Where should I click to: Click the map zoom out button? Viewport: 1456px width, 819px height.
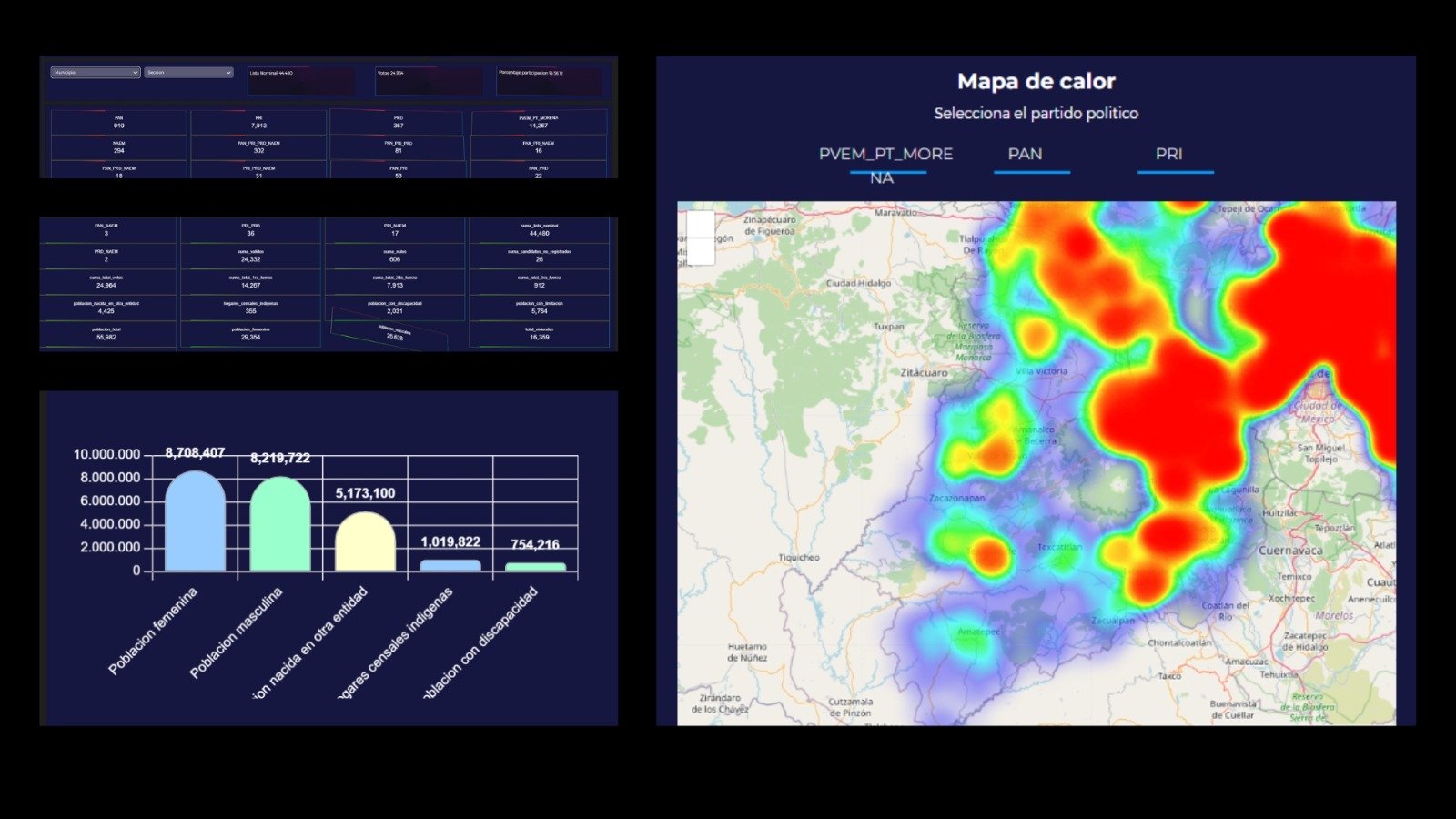(x=701, y=251)
